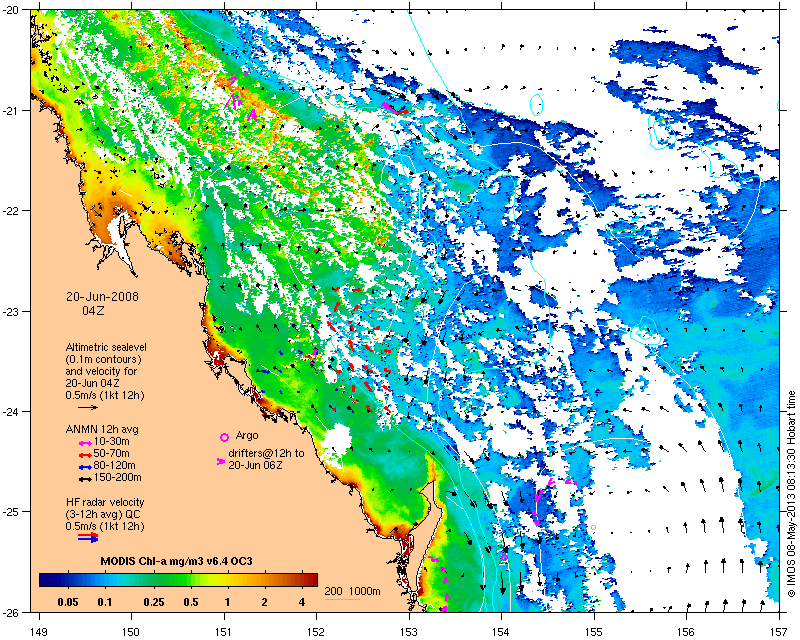
Task: Click the longitude axis label 156
Action: [x=687, y=632]
